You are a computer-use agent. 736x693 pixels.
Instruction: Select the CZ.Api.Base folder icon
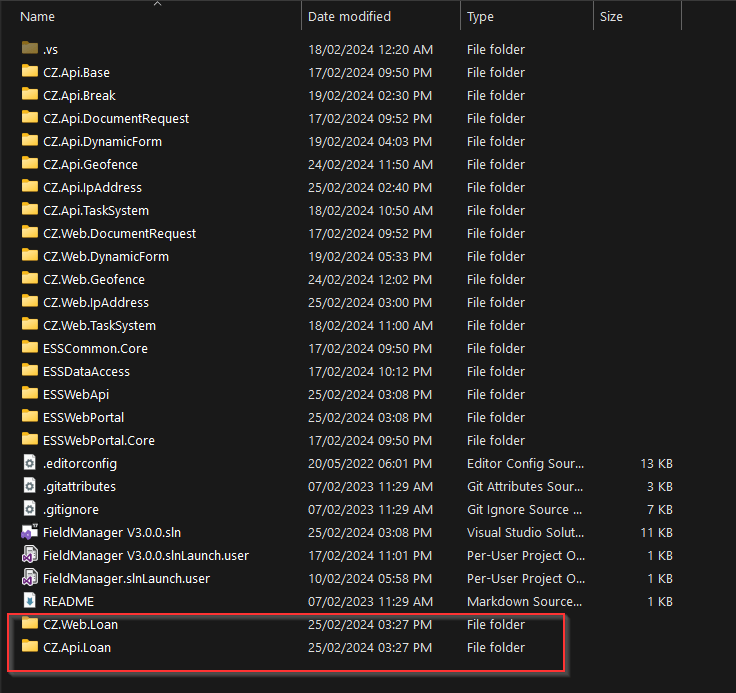[30, 71]
